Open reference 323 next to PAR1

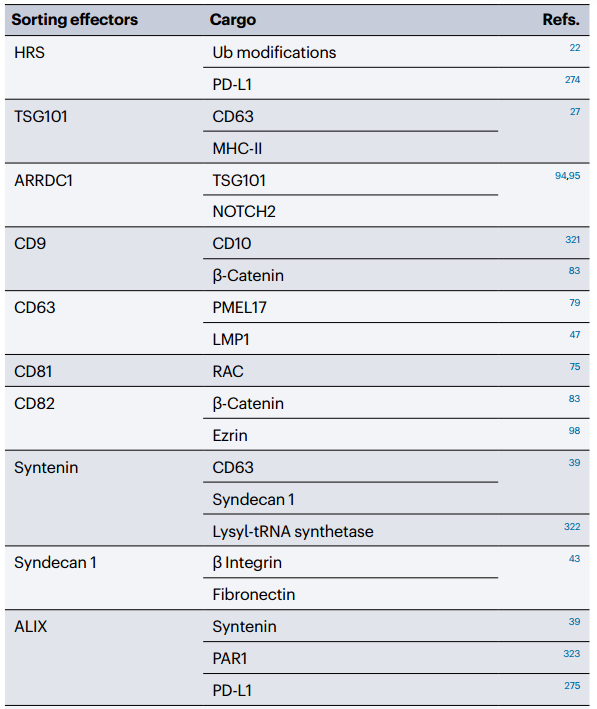pyautogui.click(x=572, y=654)
